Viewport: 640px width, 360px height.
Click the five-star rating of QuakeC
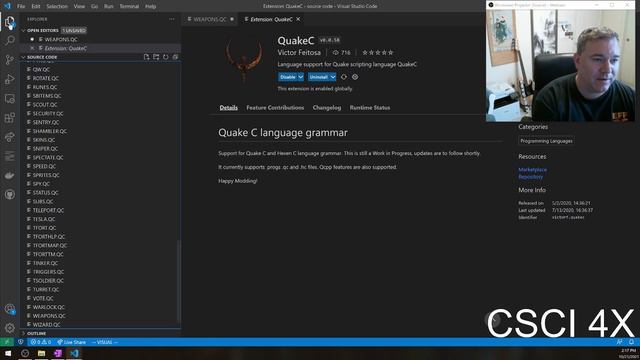(x=378, y=52)
